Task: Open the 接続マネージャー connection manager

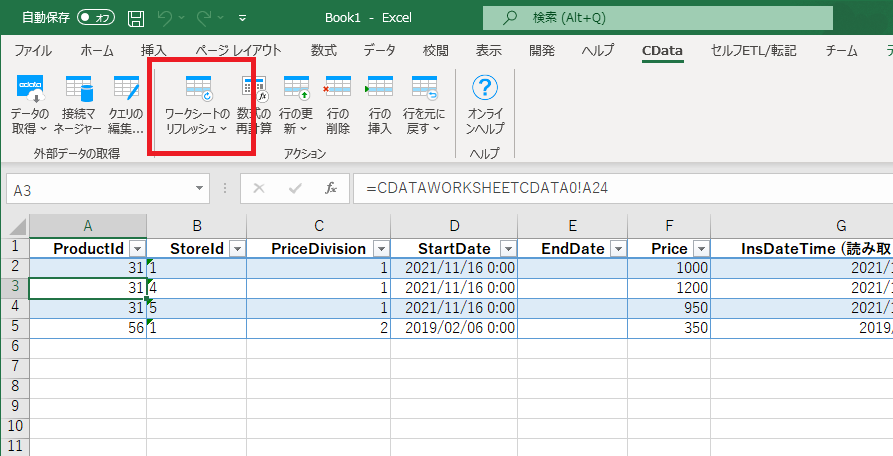Action: coord(78,91)
